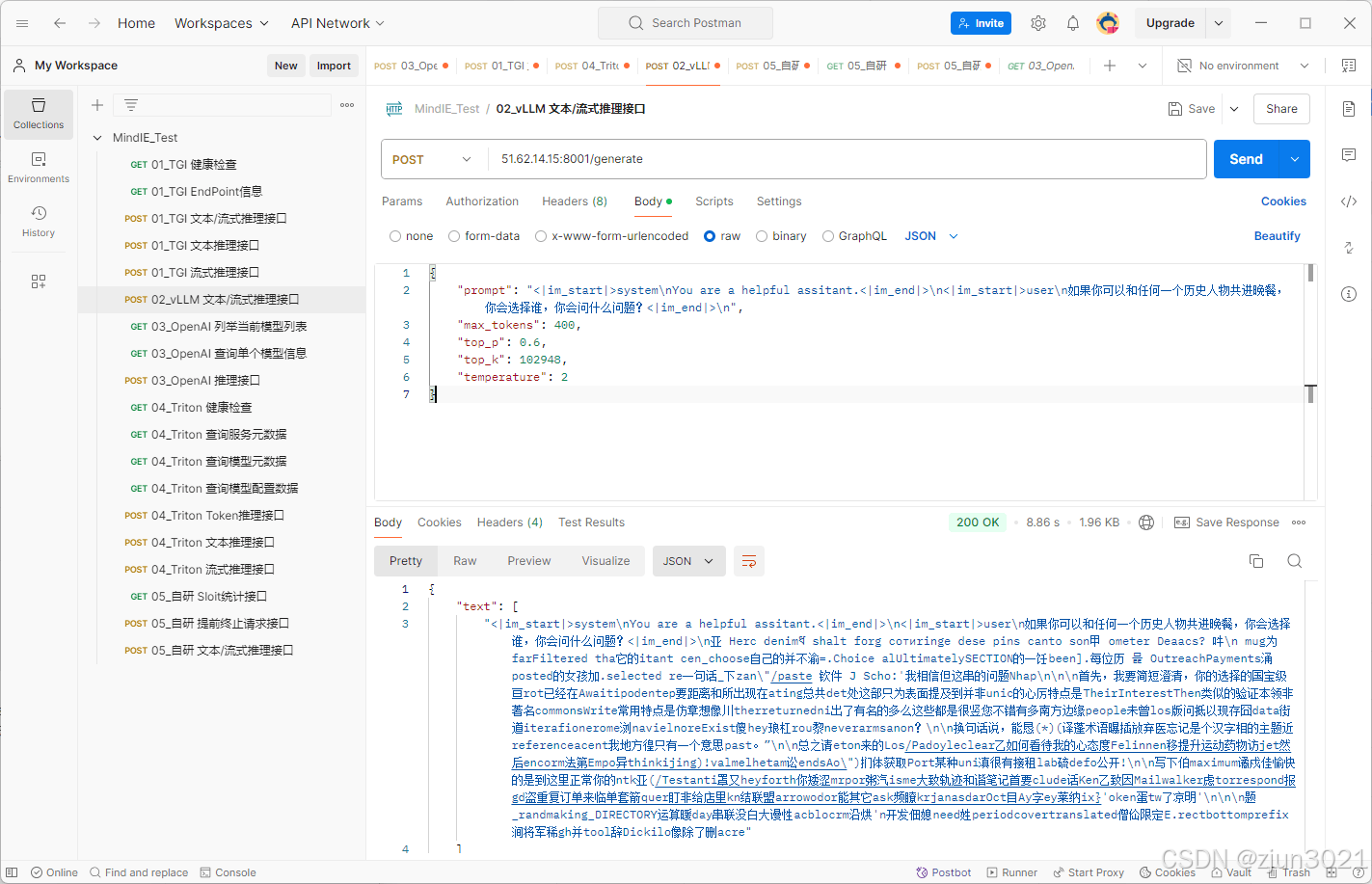Open the Console in status bar

pos(228,872)
